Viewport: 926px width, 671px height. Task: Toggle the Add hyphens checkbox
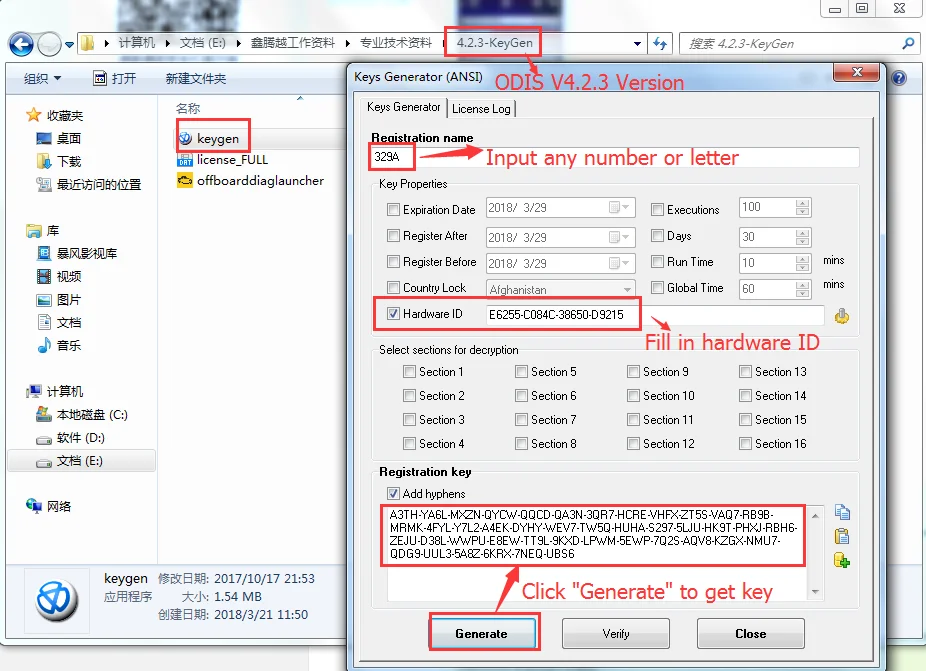point(393,493)
